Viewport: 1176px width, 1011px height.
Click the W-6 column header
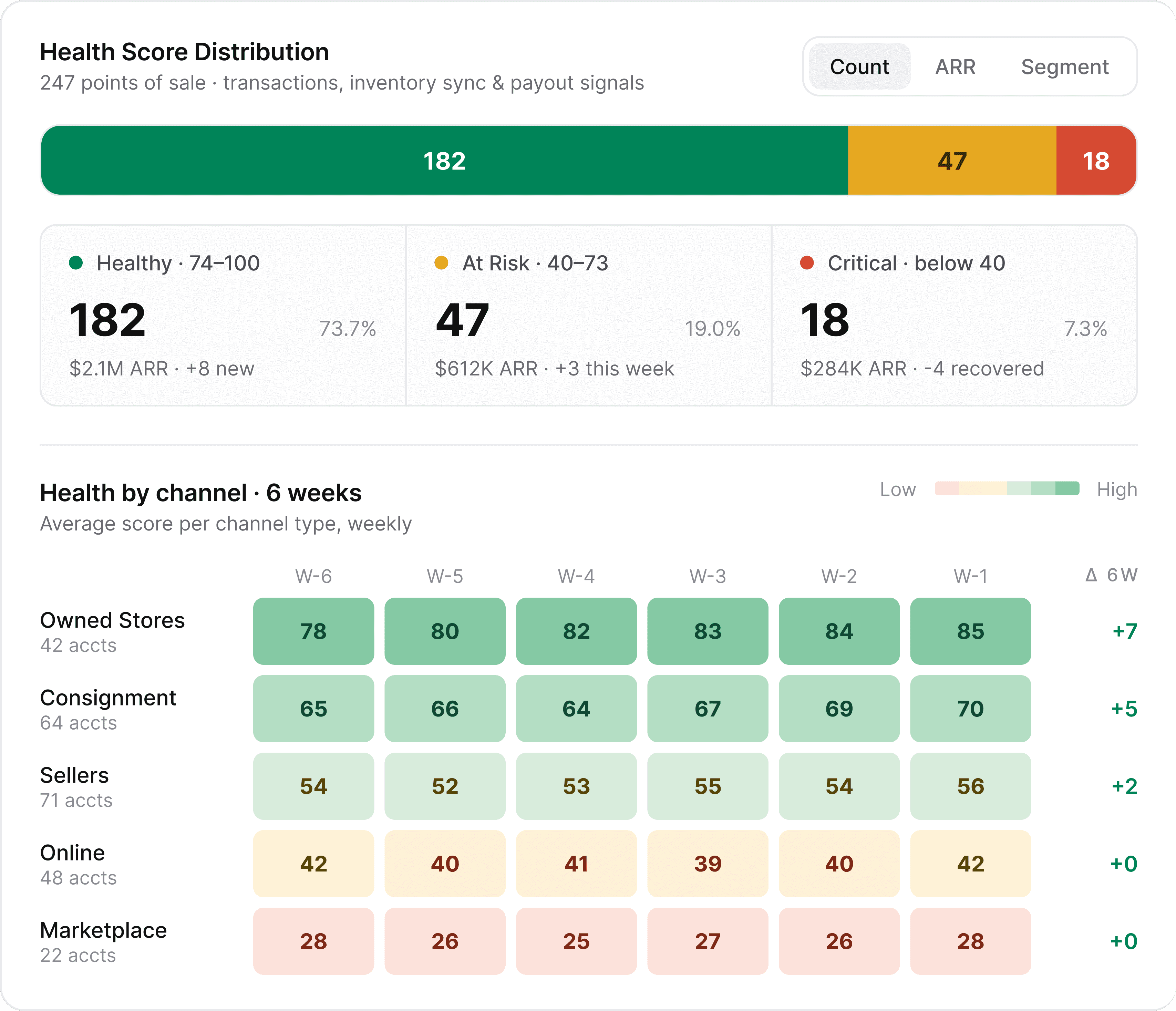click(313, 576)
